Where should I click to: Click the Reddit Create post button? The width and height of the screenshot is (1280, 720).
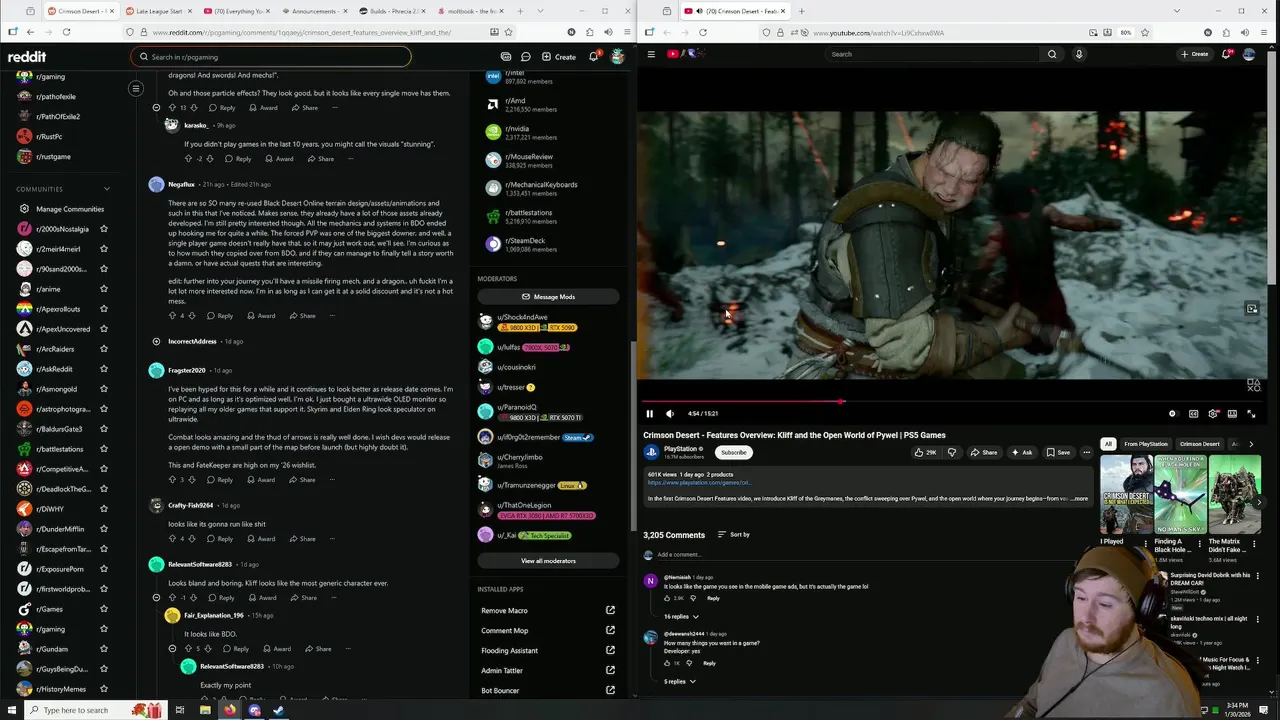(x=559, y=57)
